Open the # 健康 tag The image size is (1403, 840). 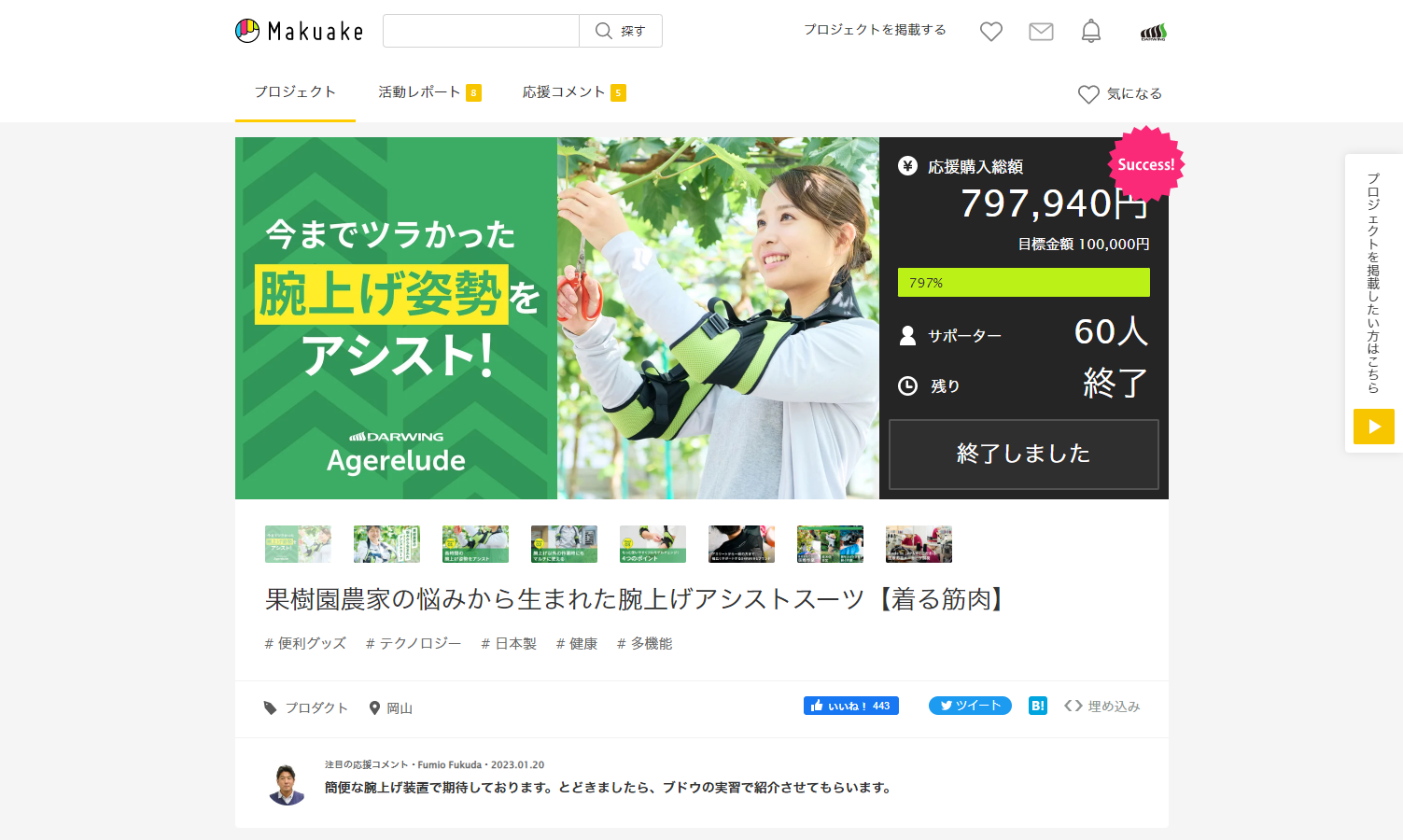pyautogui.click(x=577, y=643)
